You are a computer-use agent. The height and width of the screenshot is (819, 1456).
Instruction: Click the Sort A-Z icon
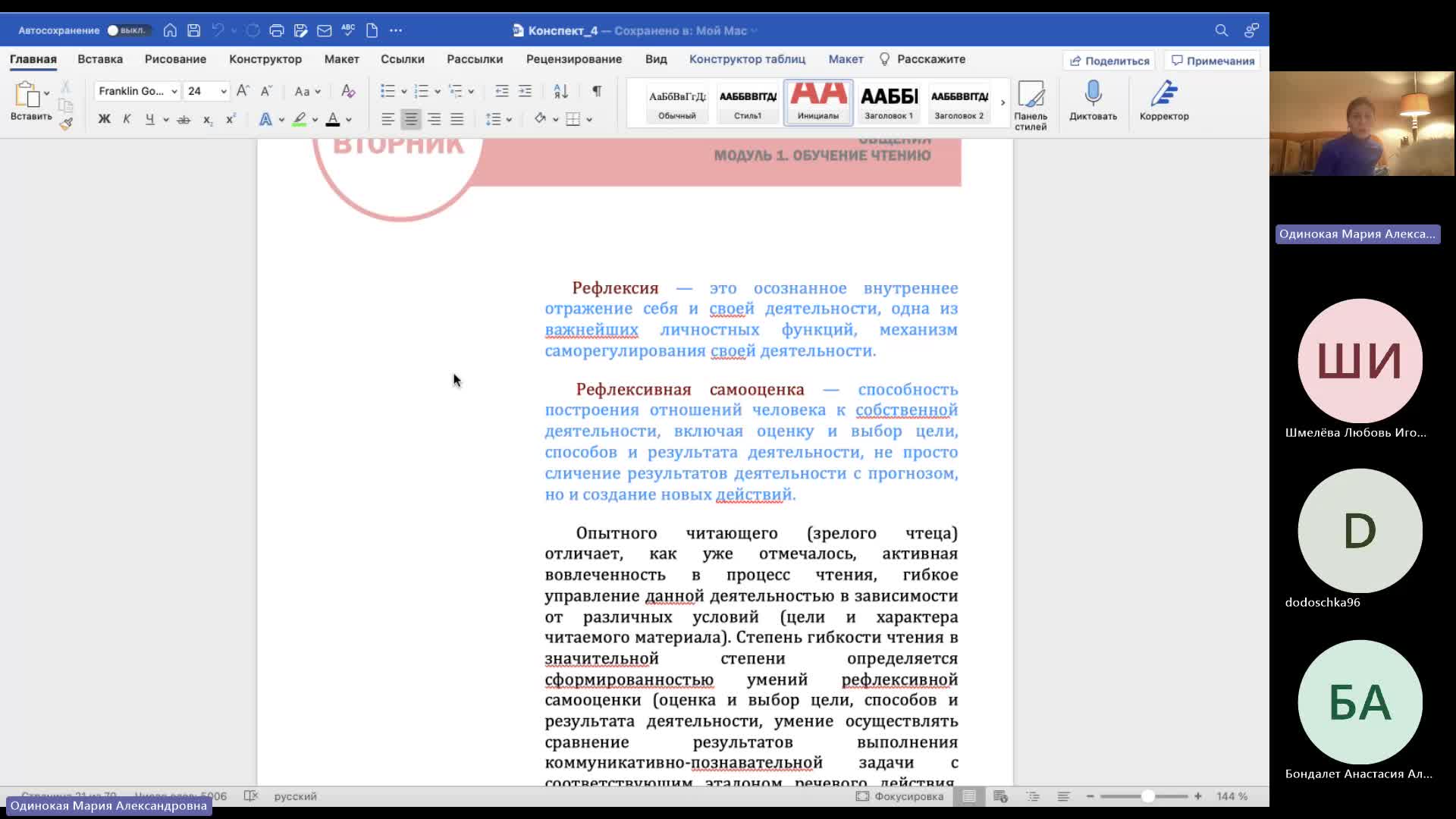click(x=561, y=91)
